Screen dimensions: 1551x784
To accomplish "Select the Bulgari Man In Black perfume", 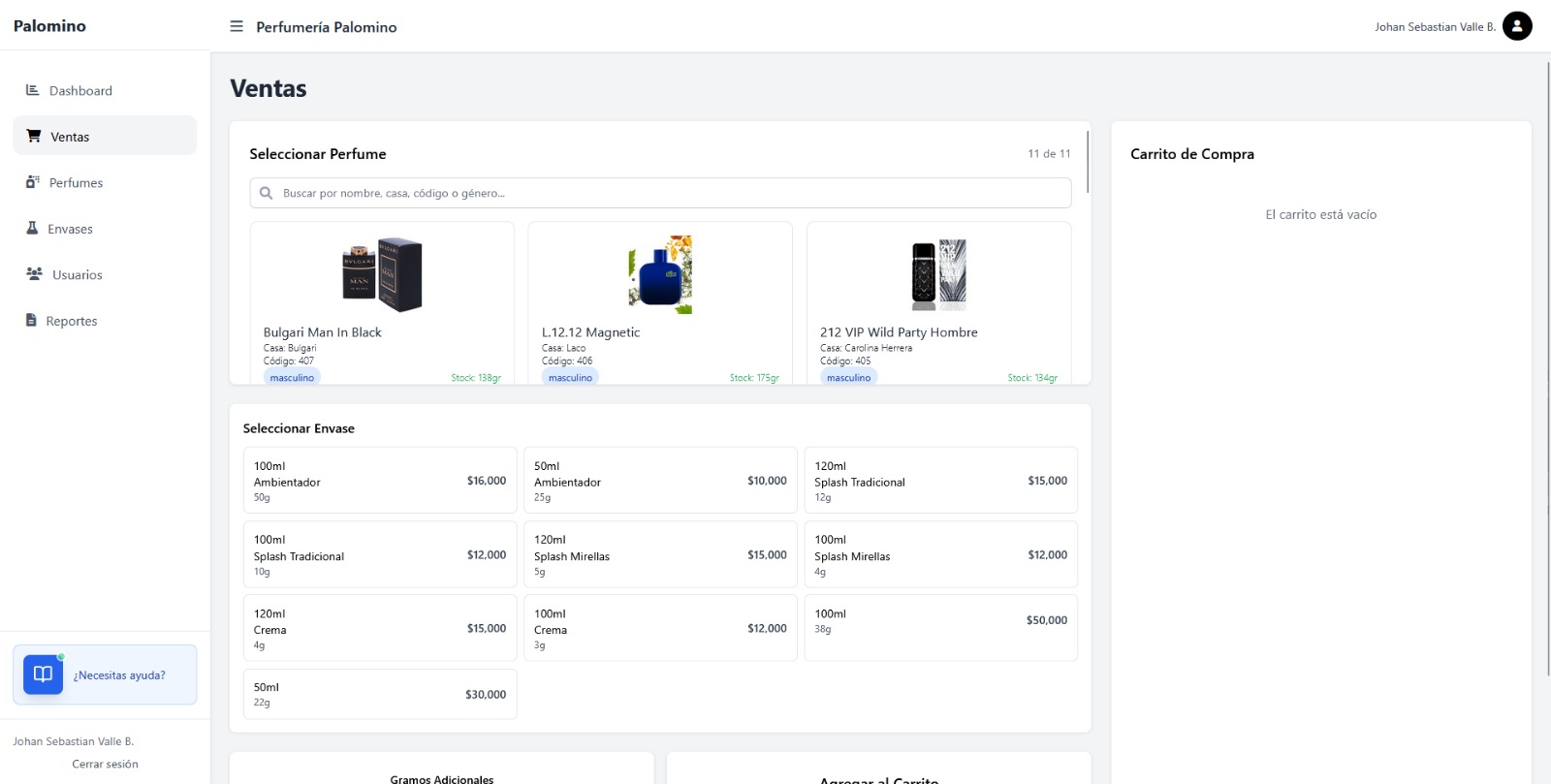I will 382,303.
